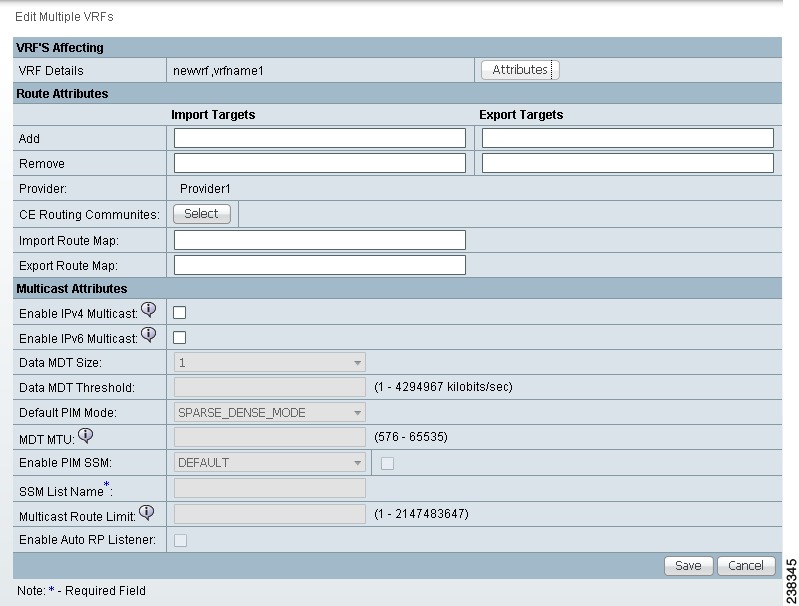Click the 'Edit Multiple VRFs' title
Viewport: 799px width, 606px height.
click(x=64, y=17)
